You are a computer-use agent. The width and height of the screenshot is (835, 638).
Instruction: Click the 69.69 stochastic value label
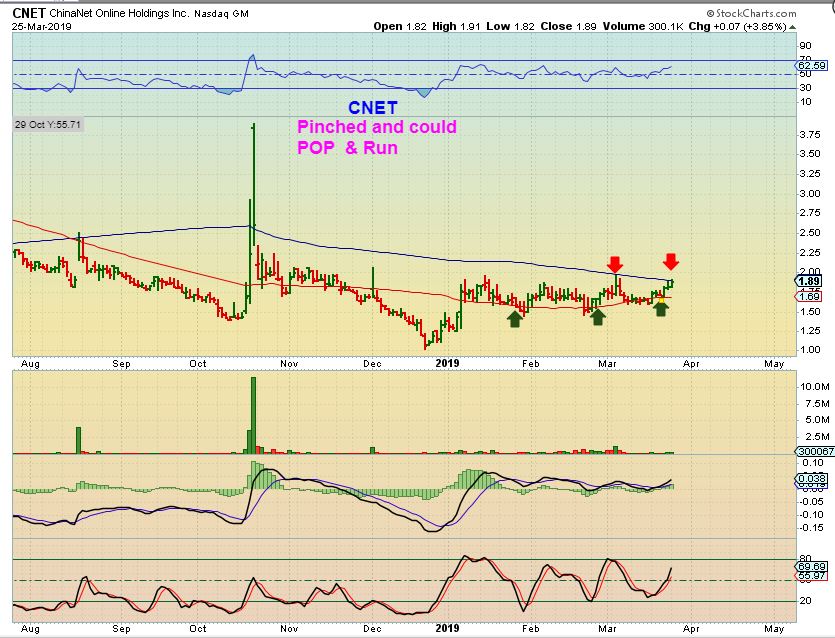tap(812, 566)
